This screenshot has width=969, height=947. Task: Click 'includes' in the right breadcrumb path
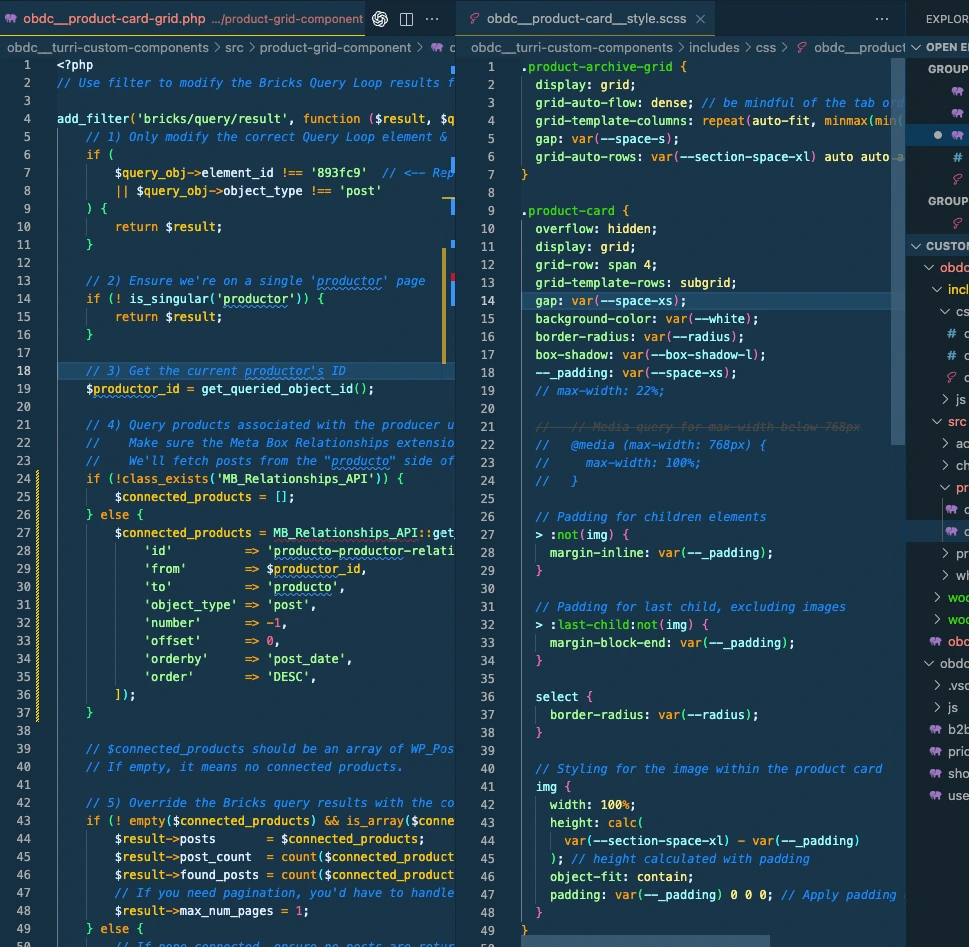[x=714, y=47]
